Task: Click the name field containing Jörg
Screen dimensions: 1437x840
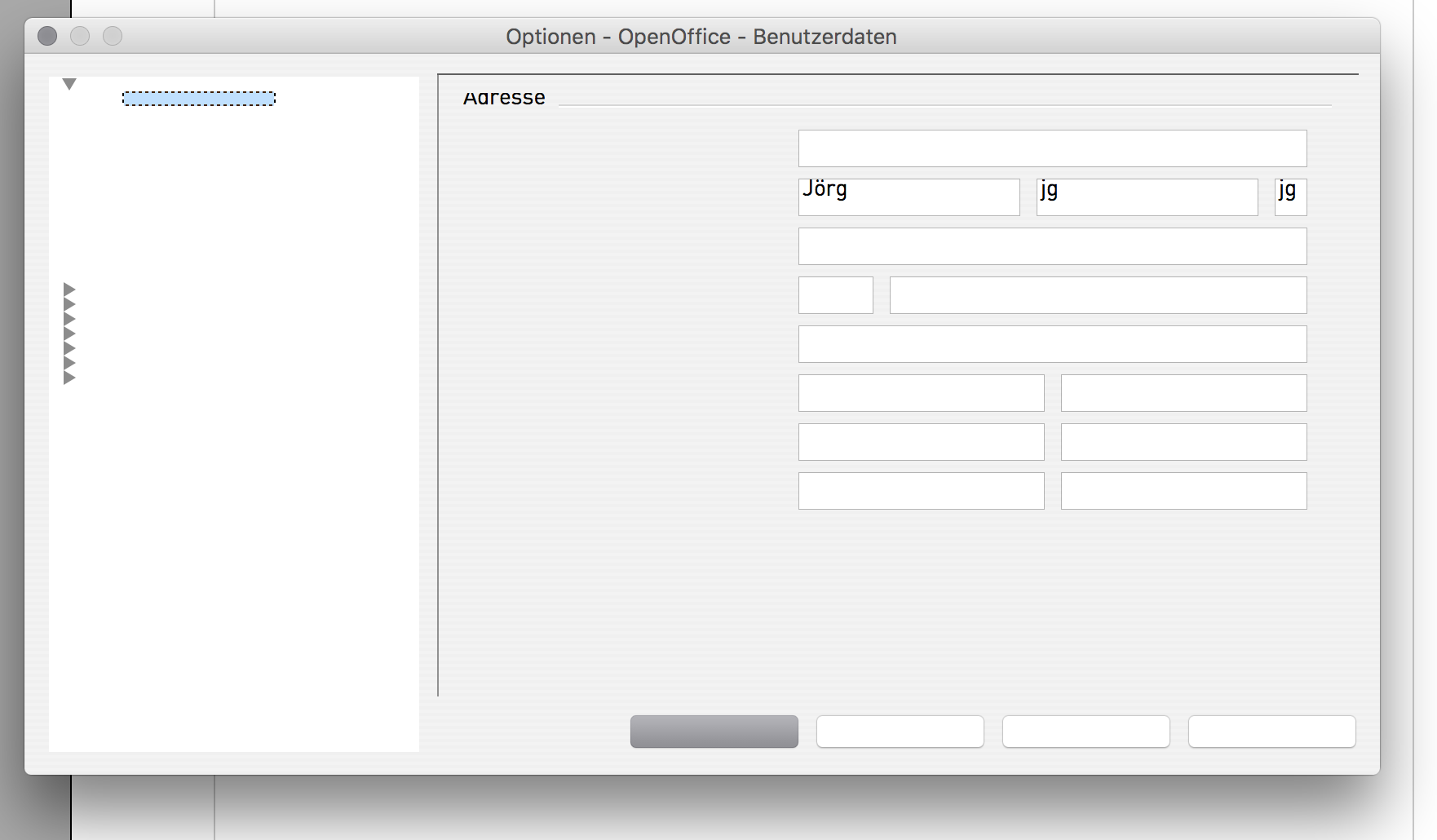Action: (x=909, y=197)
